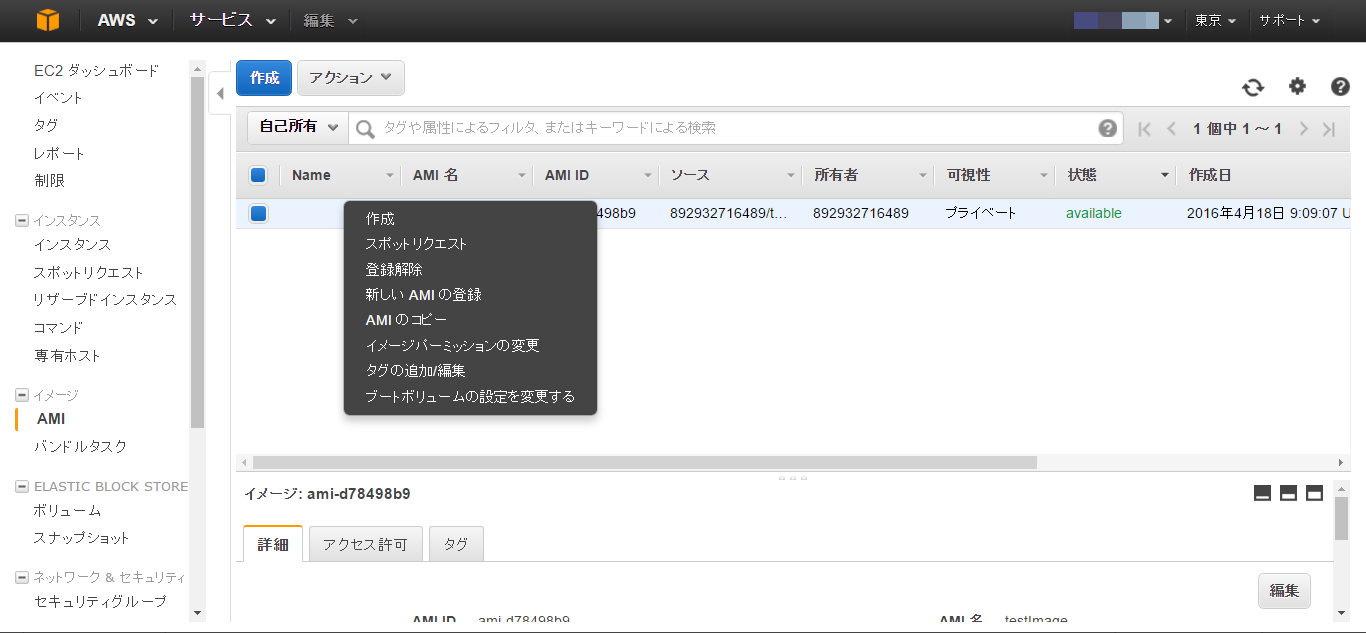This screenshot has height=633, width=1366.
Task: Open the settings gear icon
Action: [1297, 86]
